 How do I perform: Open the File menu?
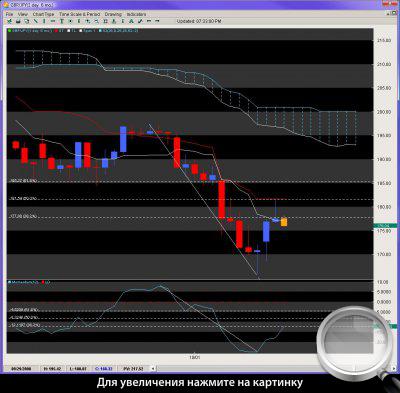[9, 14]
